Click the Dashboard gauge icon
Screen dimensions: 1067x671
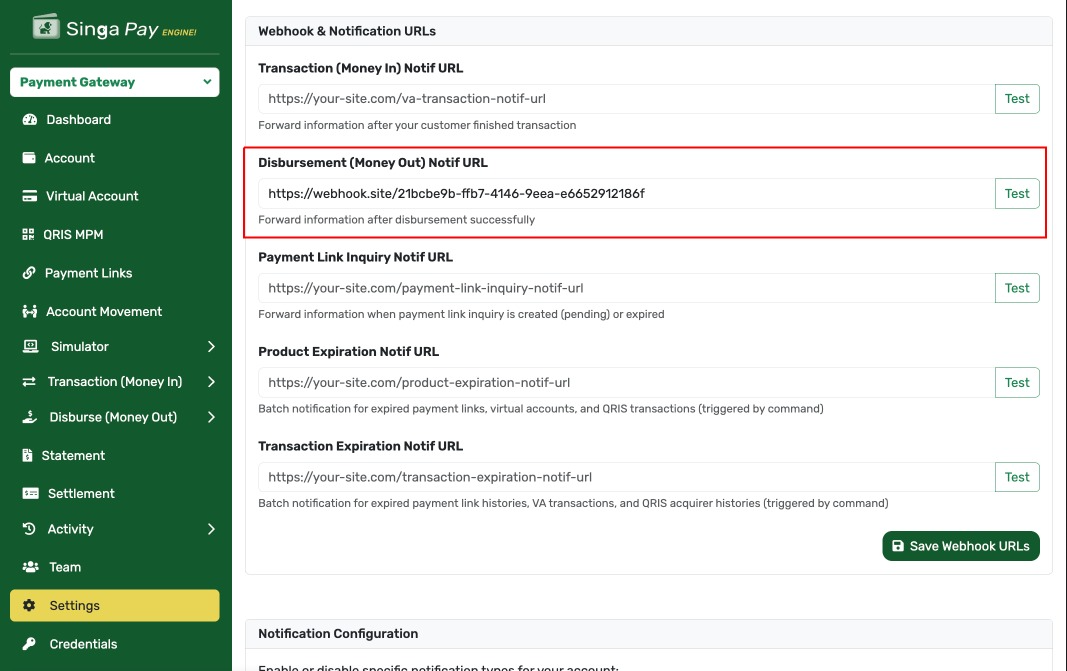(x=29, y=120)
